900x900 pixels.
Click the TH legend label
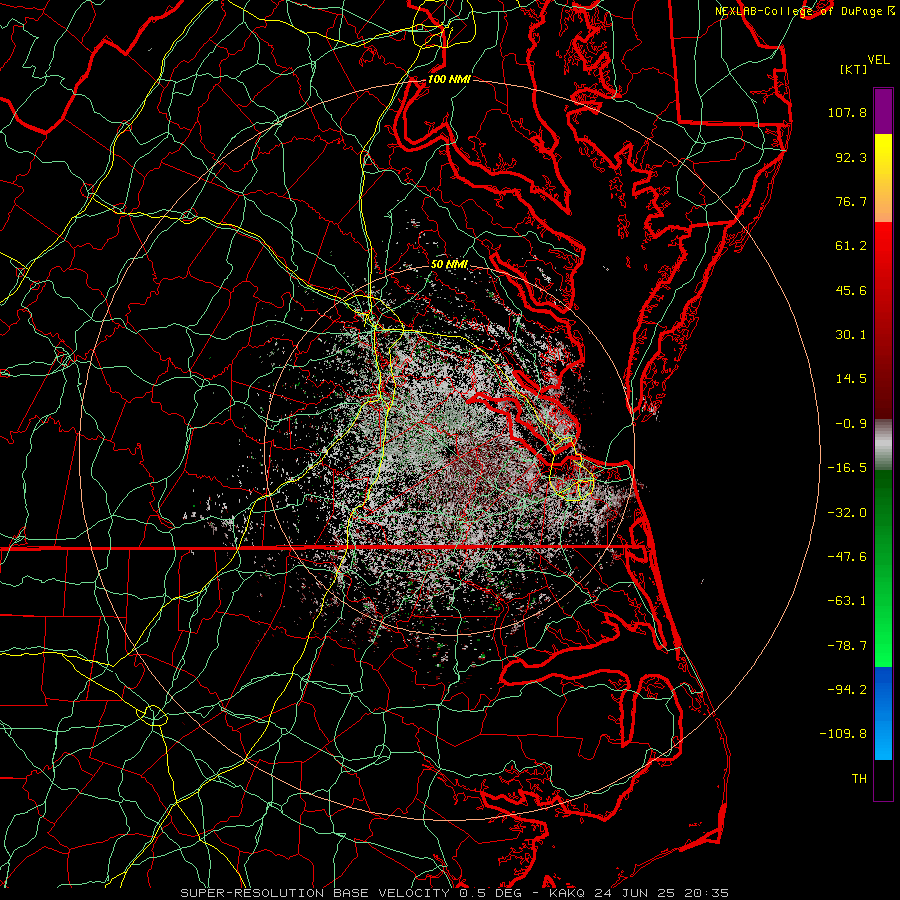click(859, 779)
